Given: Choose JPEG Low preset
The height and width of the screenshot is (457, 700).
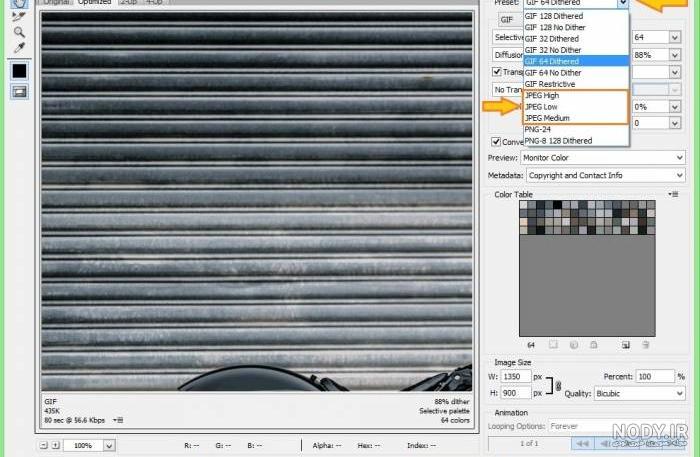Looking at the screenshot, I should point(576,107).
